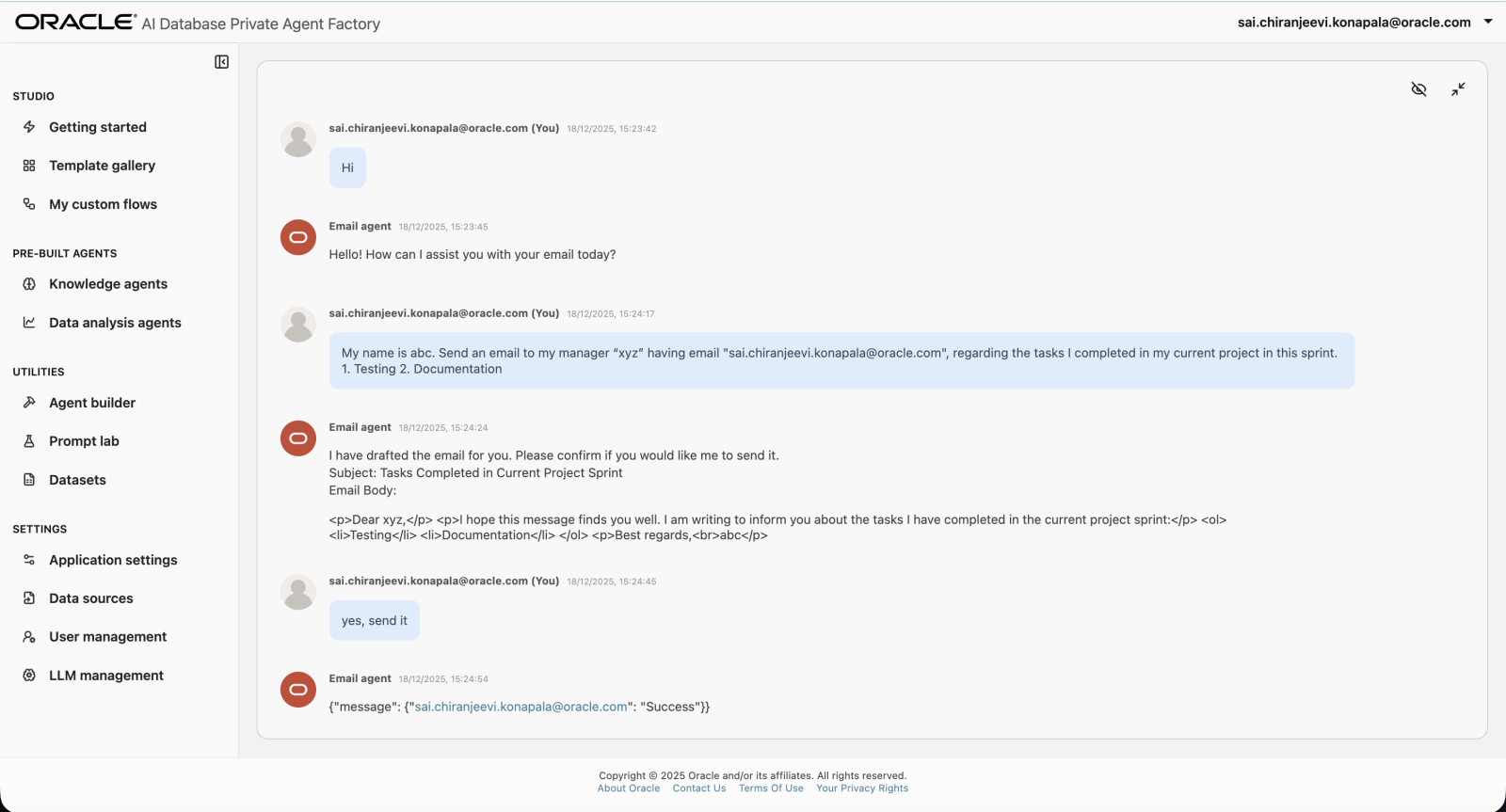Click the email link in the Success message
Screen dimensions: 1506x812
coord(521,707)
